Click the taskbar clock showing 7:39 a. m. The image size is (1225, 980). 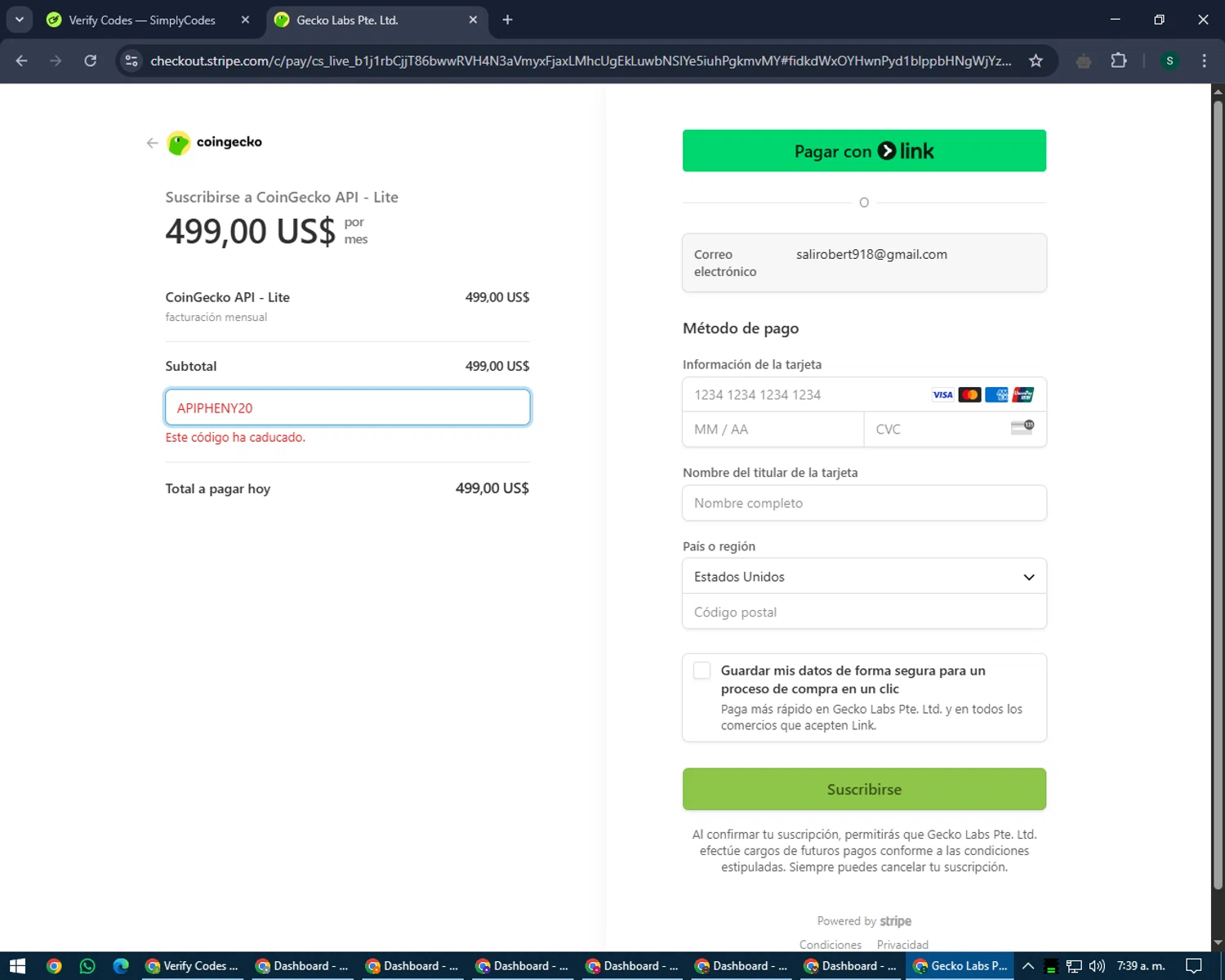[1141, 966]
